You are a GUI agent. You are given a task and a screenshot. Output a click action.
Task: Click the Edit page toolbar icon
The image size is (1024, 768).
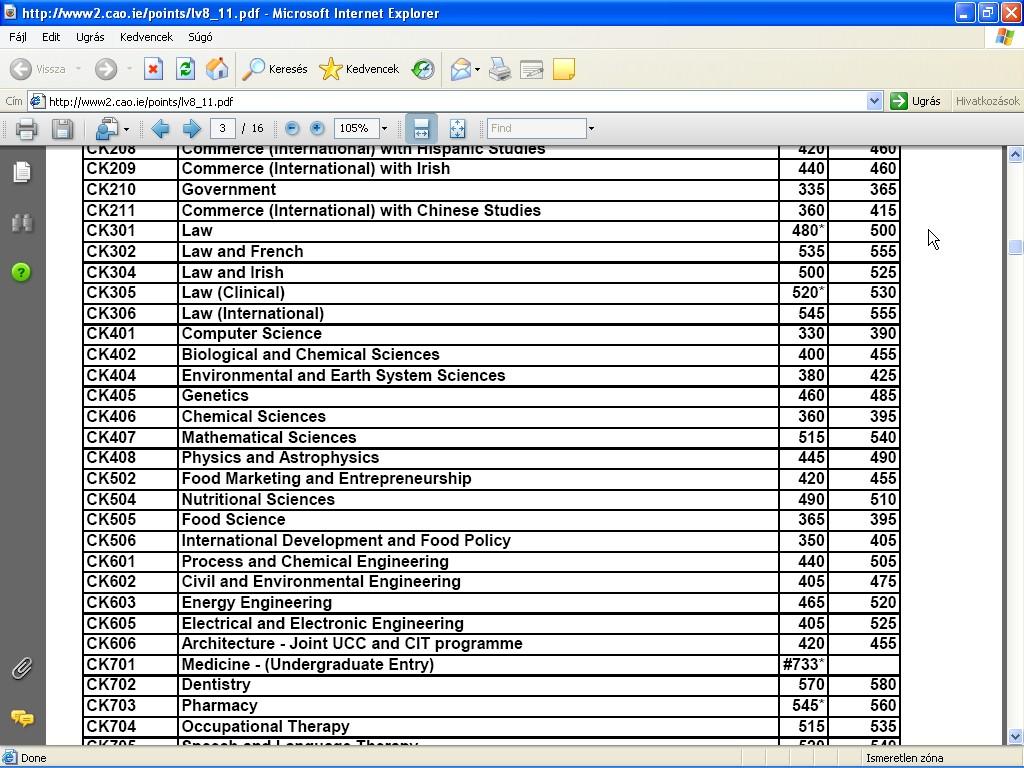[532, 69]
